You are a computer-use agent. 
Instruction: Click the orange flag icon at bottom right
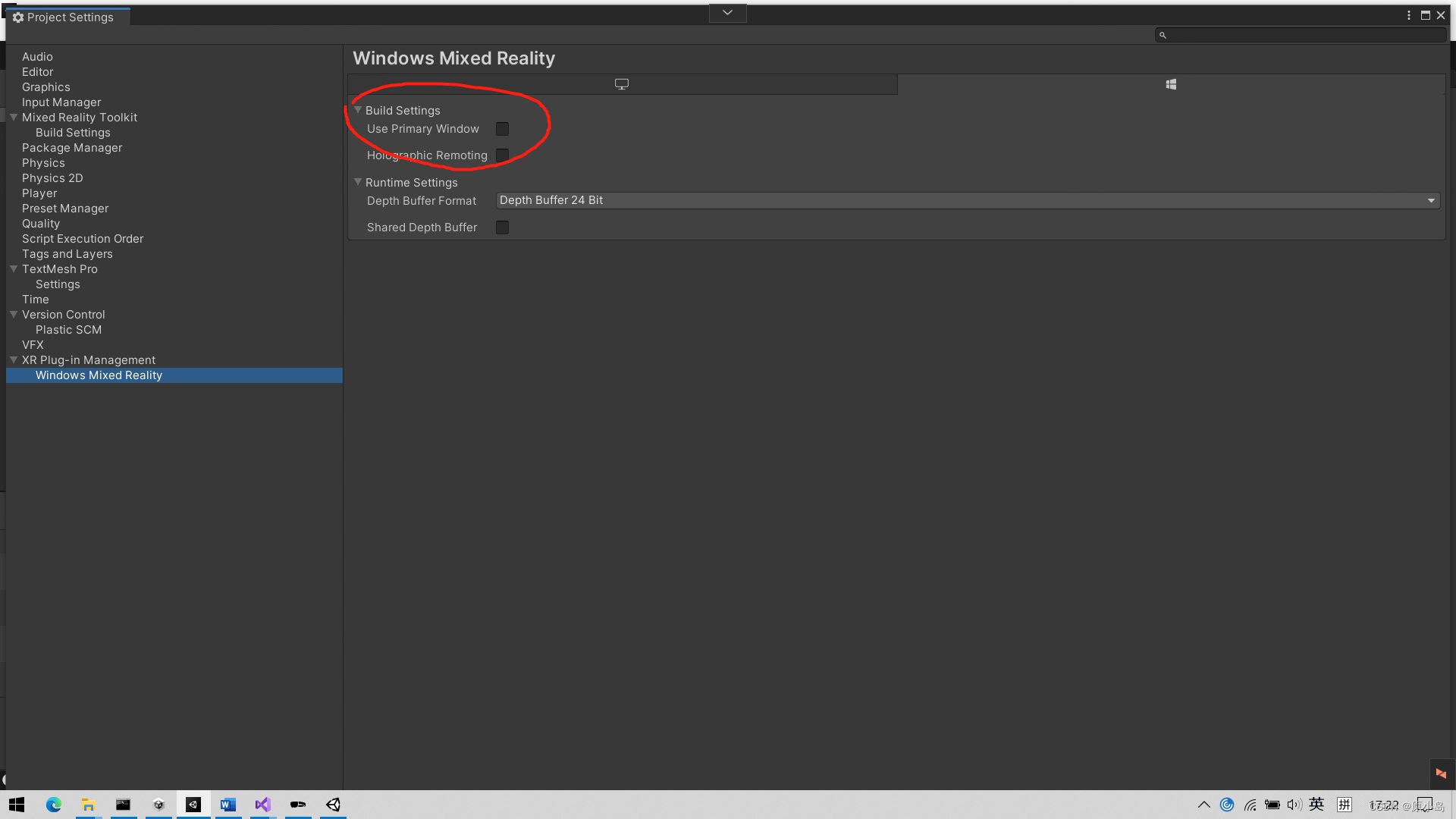(1441, 773)
